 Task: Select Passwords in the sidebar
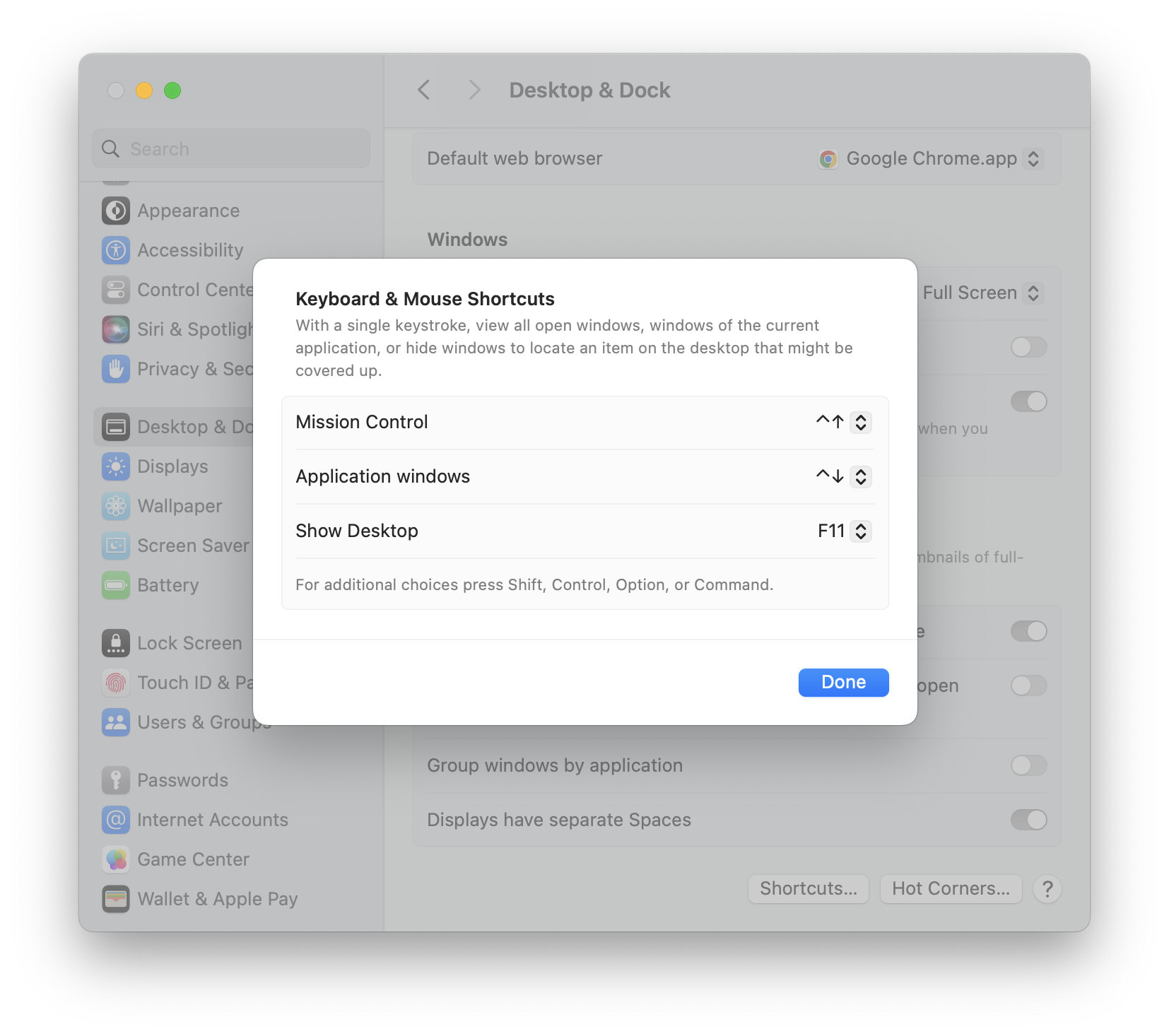[x=183, y=780]
